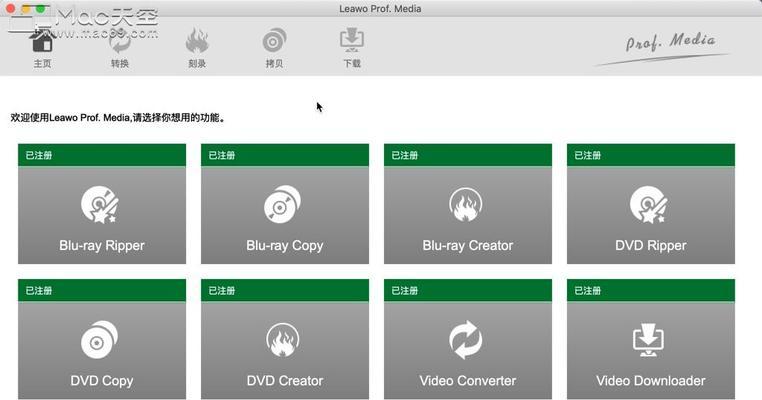Click the DVD Creator flame icon
Screen dimensions: 762x400
283,340
